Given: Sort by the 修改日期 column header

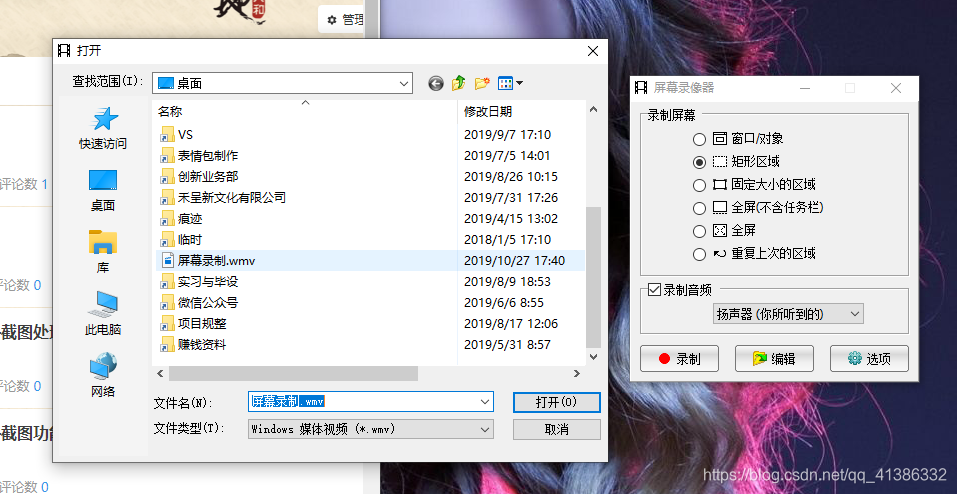Looking at the screenshot, I should 521,112.
